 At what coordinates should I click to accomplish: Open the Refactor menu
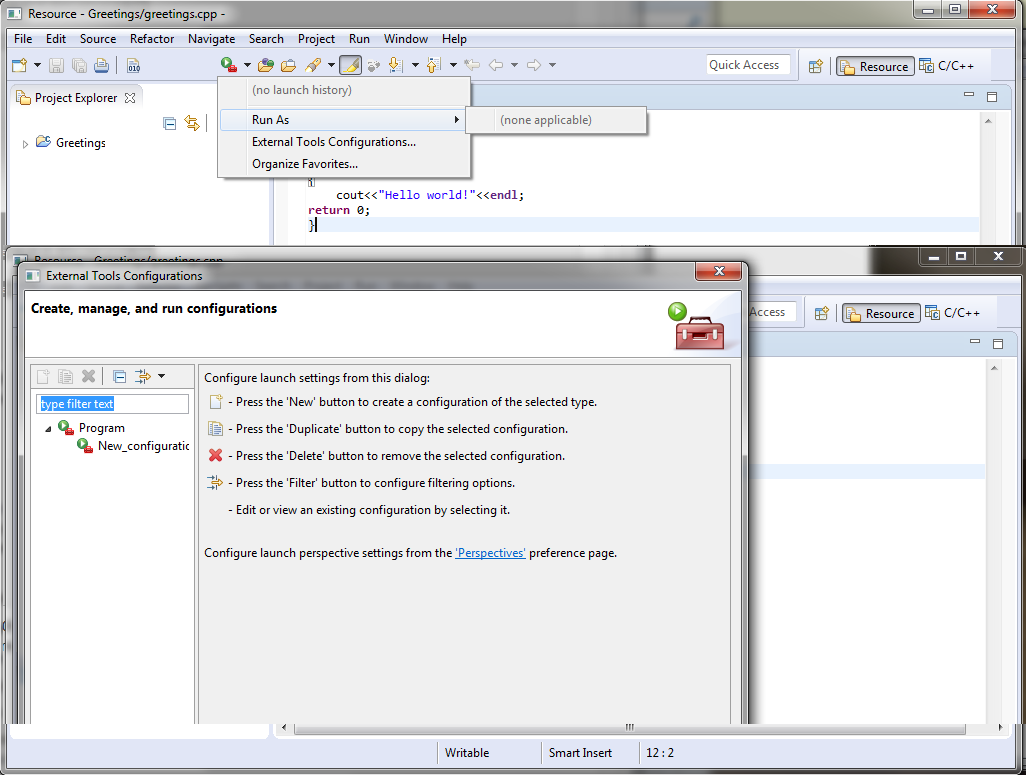pyautogui.click(x=152, y=39)
